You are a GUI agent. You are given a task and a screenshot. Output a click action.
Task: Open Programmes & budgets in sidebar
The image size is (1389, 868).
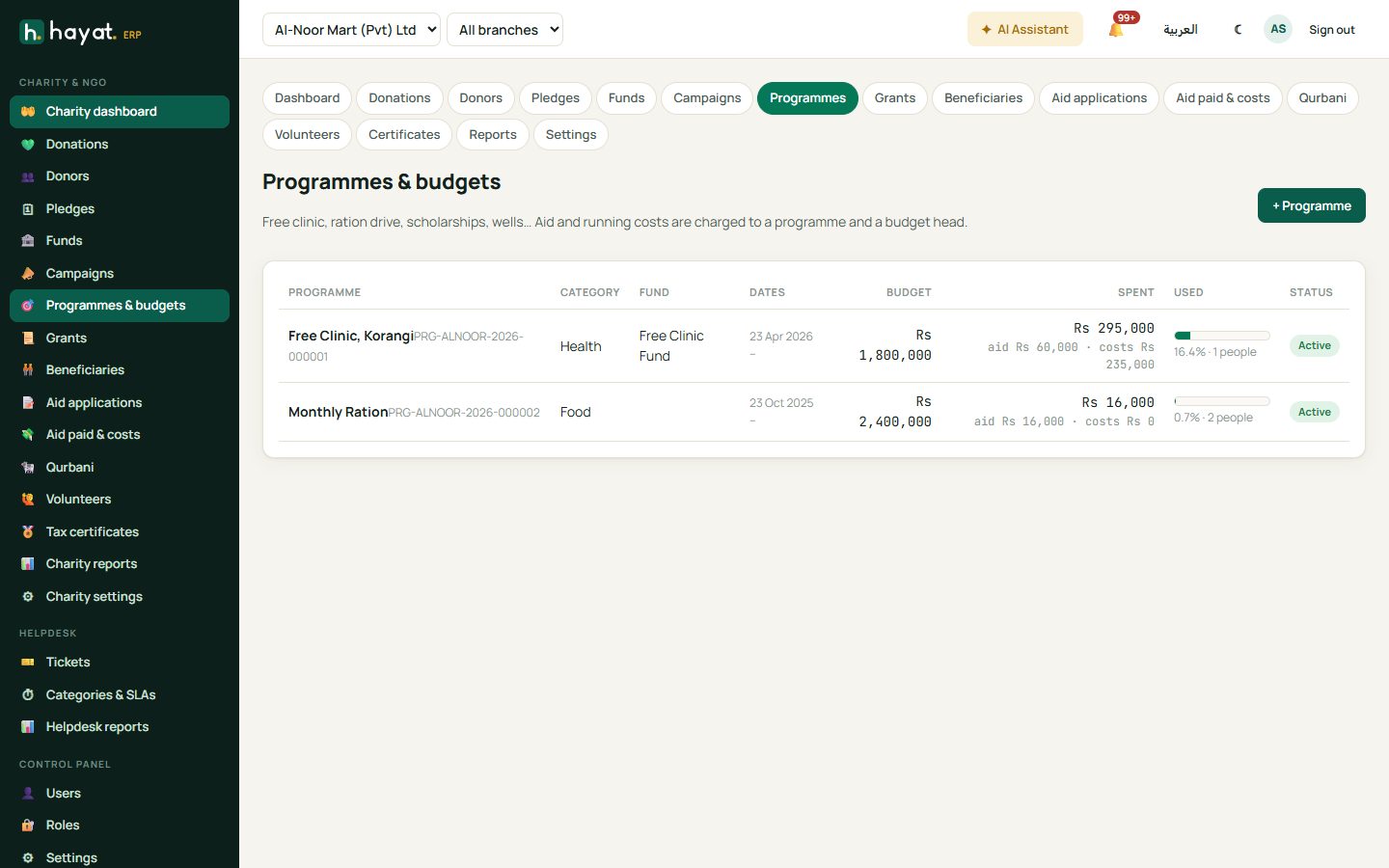[120, 306]
